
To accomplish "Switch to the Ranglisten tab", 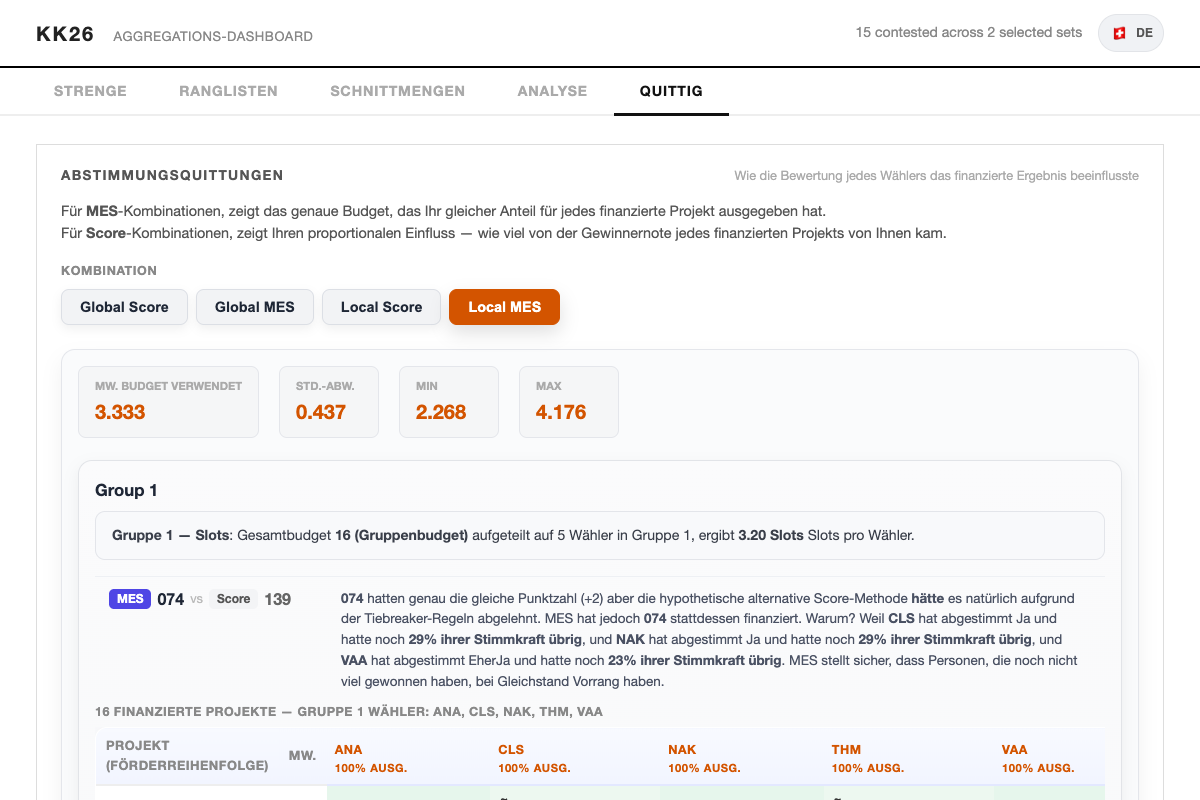I will pos(228,91).
